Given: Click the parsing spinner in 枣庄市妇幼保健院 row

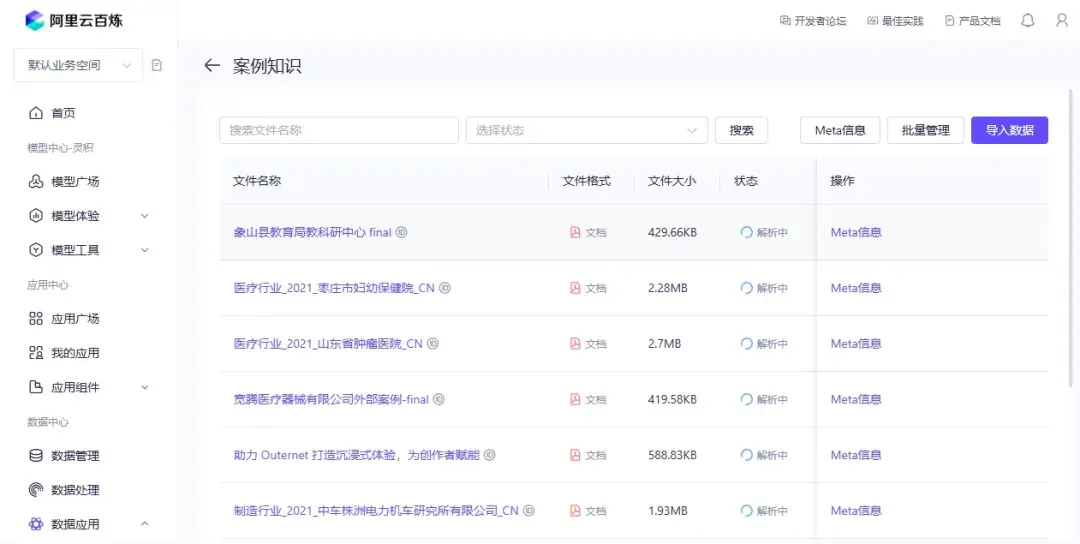Looking at the screenshot, I should pyautogui.click(x=746, y=288).
